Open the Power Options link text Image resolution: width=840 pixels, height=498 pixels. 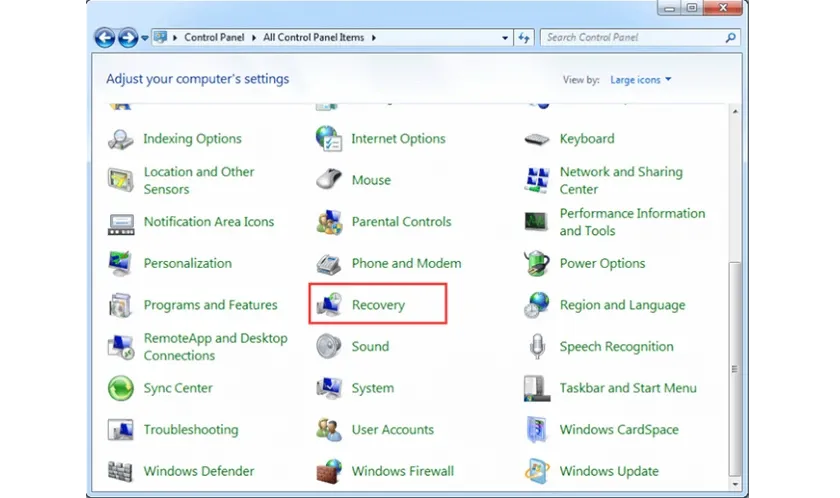pyautogui.click(x=602, y=263)
